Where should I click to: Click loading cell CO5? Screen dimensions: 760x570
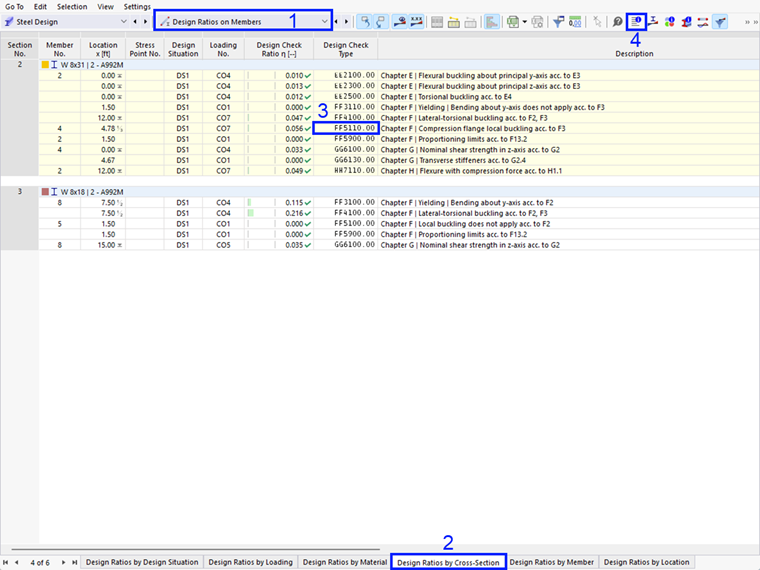tap(223, 245)
